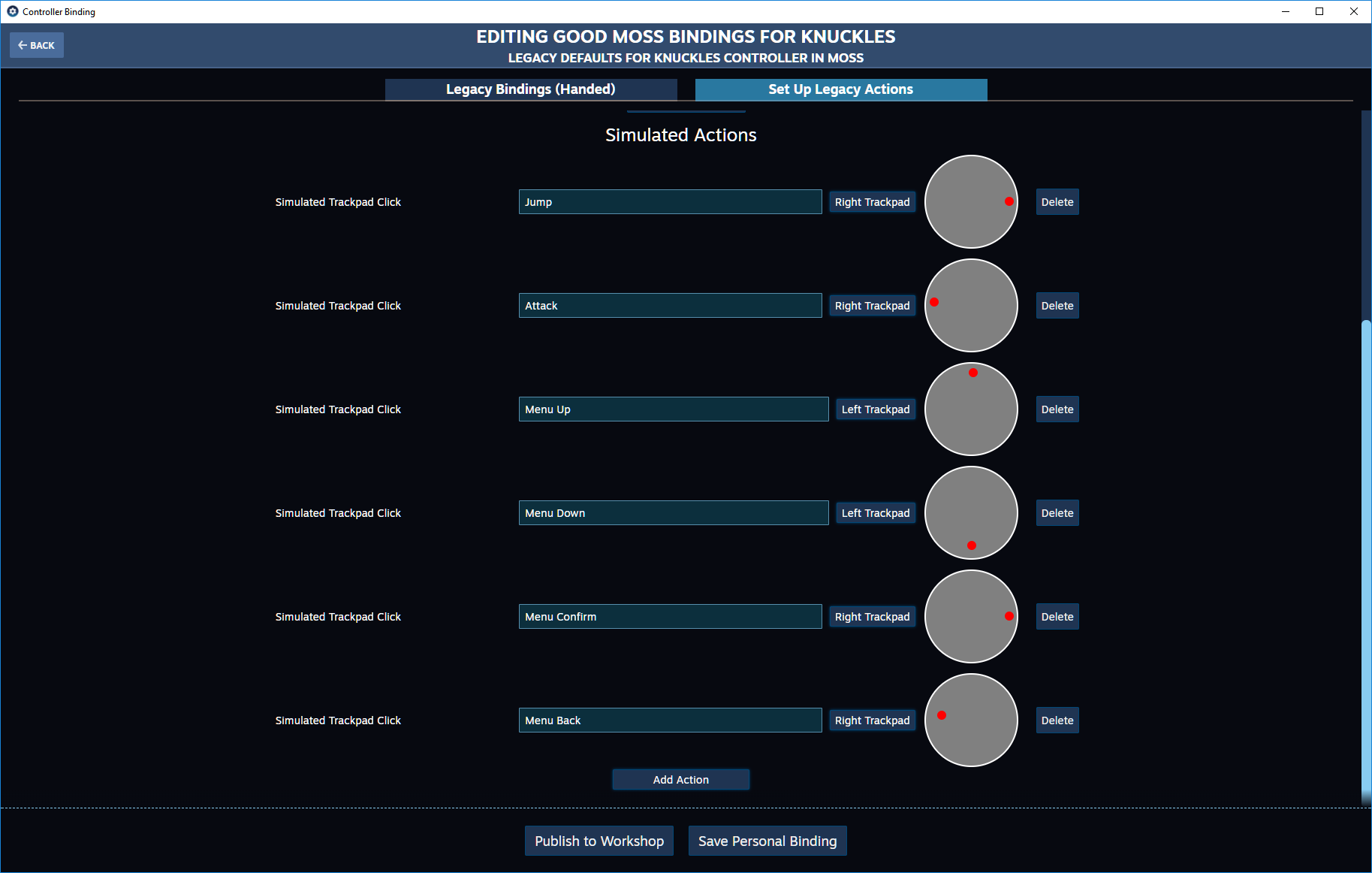Edit the Menu Confirm action name field
The height and width of the screenshot is (873, 1372).
coord(670,617)
